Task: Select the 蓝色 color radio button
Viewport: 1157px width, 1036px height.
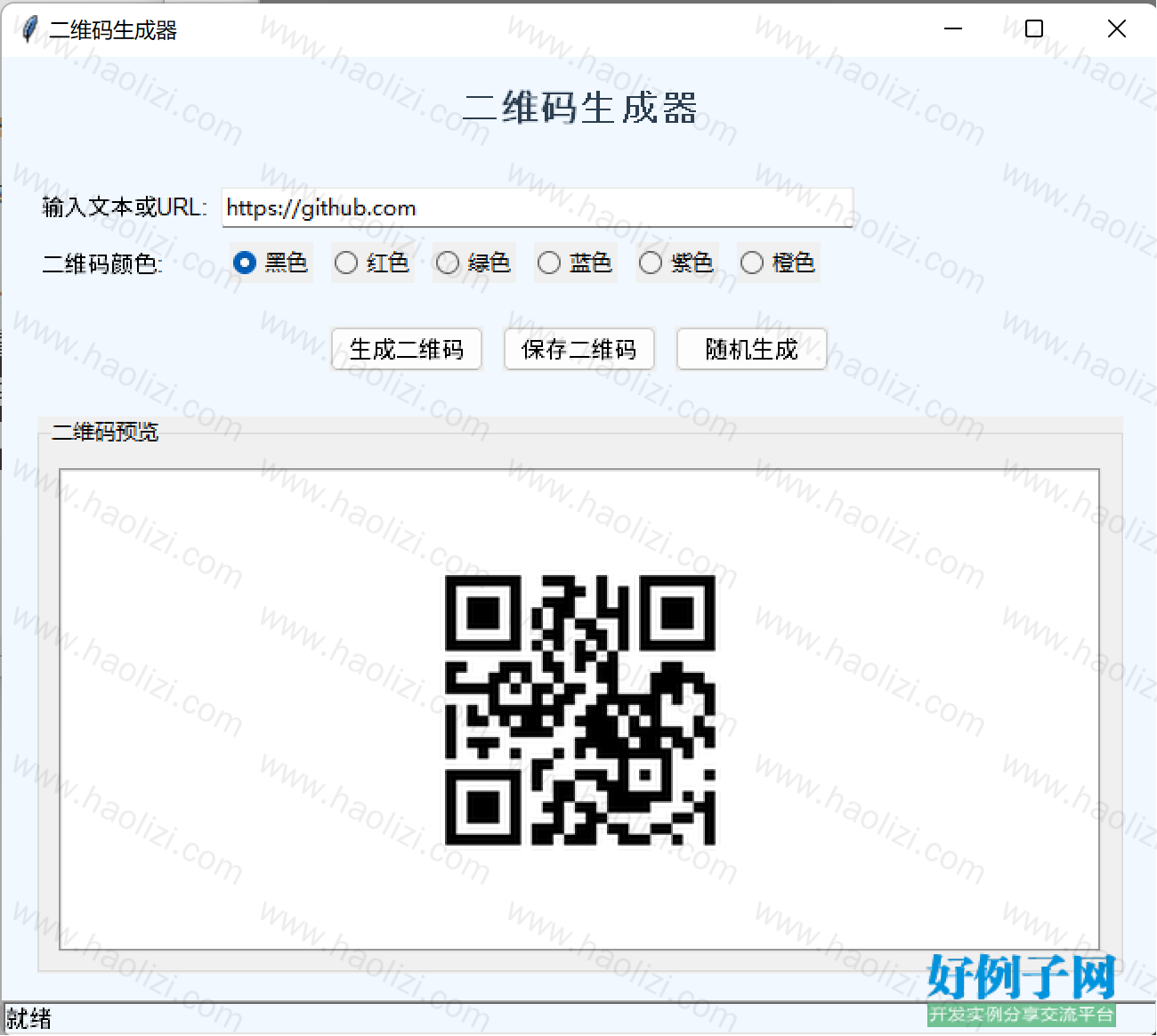Action: pos(575,263)
